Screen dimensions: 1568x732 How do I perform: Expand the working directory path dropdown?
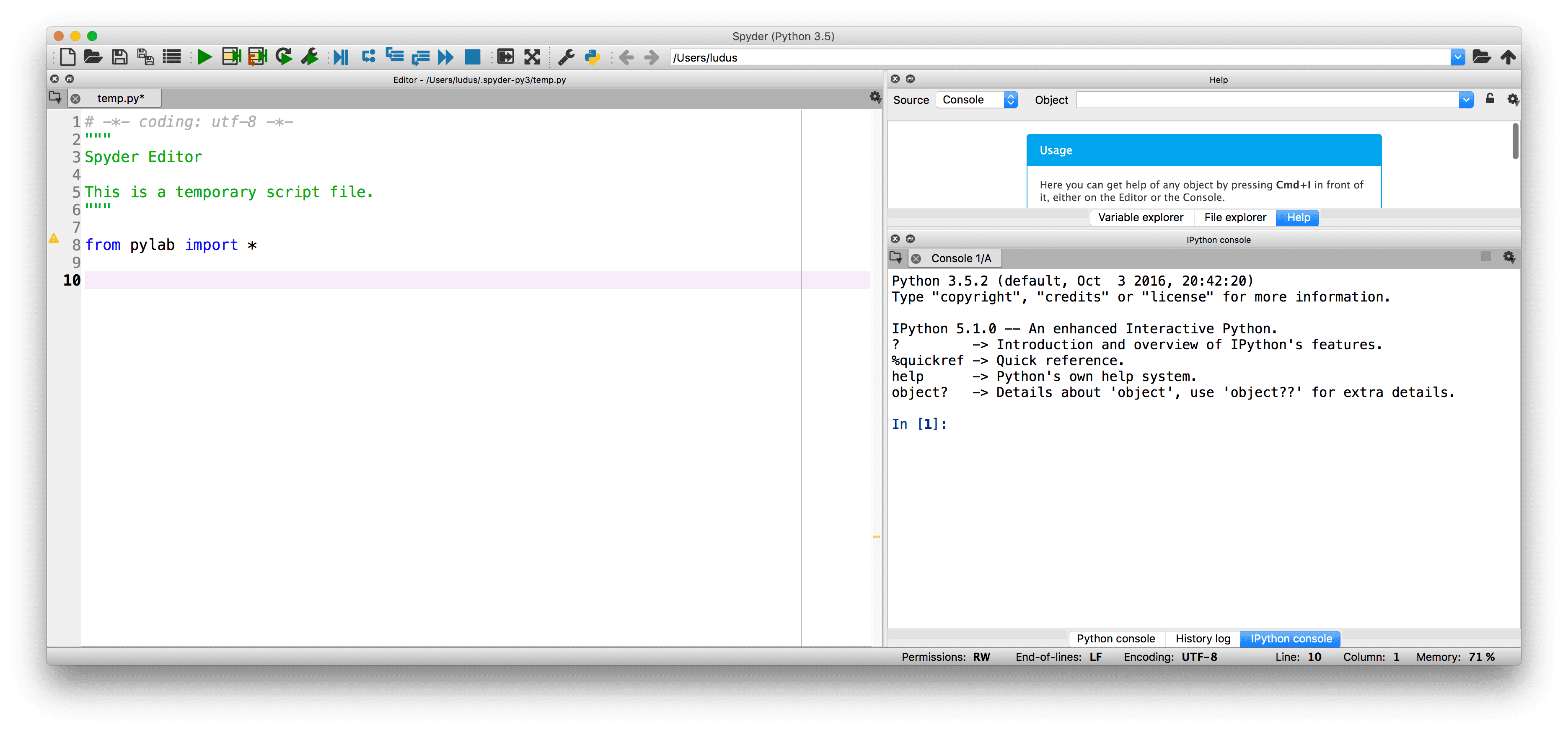click(x=1457, y=57)
